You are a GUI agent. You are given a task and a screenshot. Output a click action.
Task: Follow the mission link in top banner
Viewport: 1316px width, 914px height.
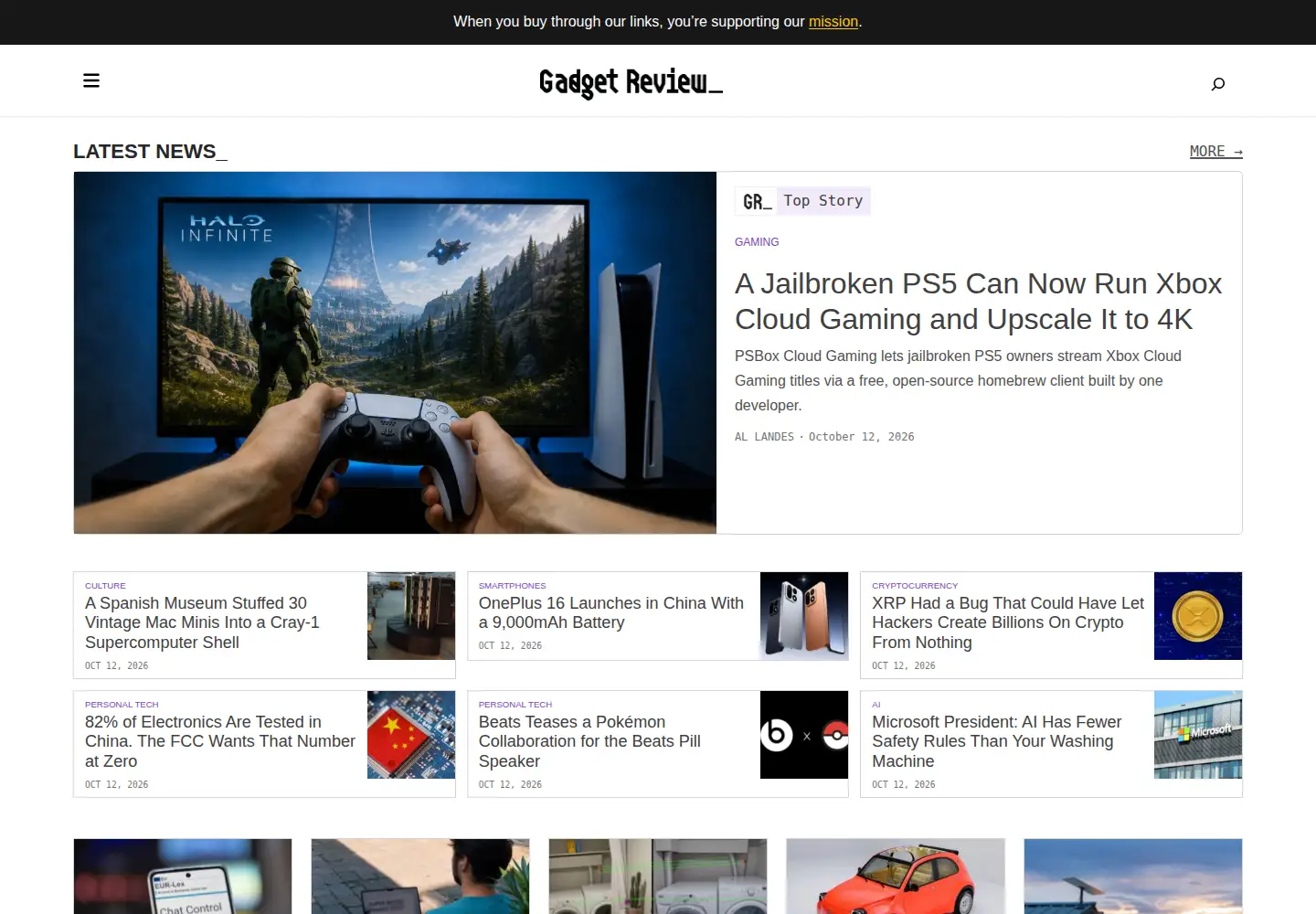[833, 21]
